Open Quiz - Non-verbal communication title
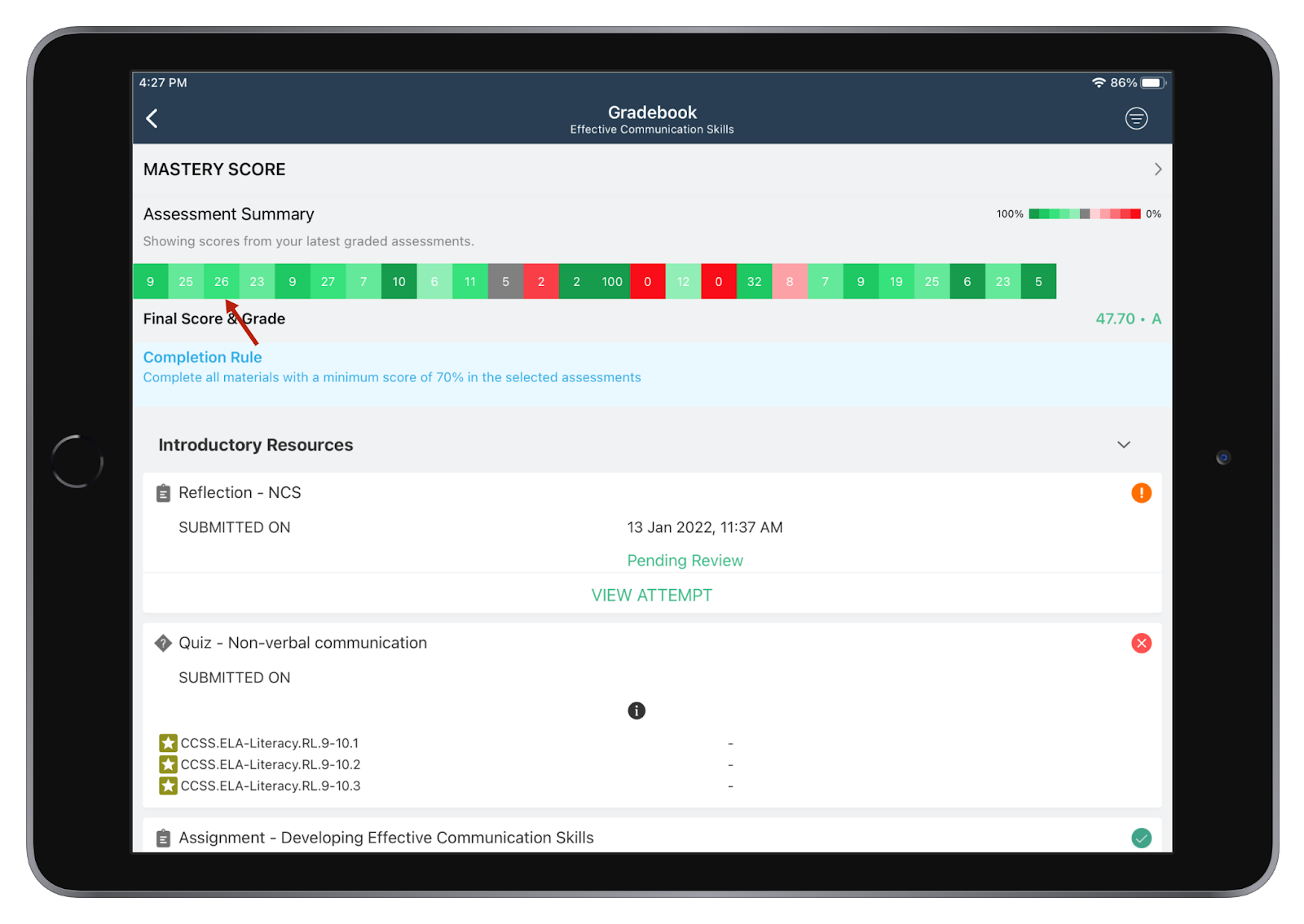The width and height of the screenshot is (1304, 924). [302, 643]
